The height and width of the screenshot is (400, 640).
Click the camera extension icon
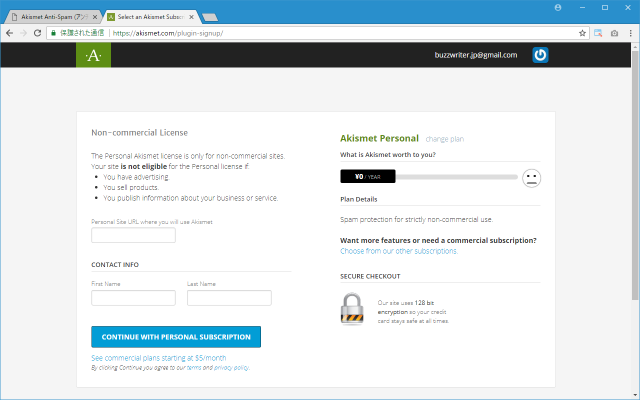(614, 33)
